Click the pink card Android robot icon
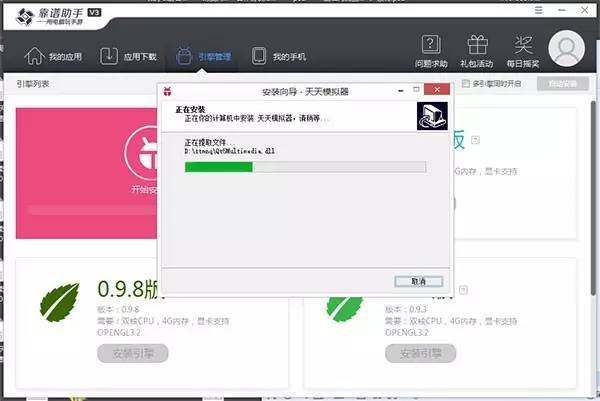 pyautogui.click(x=141, y=153)
